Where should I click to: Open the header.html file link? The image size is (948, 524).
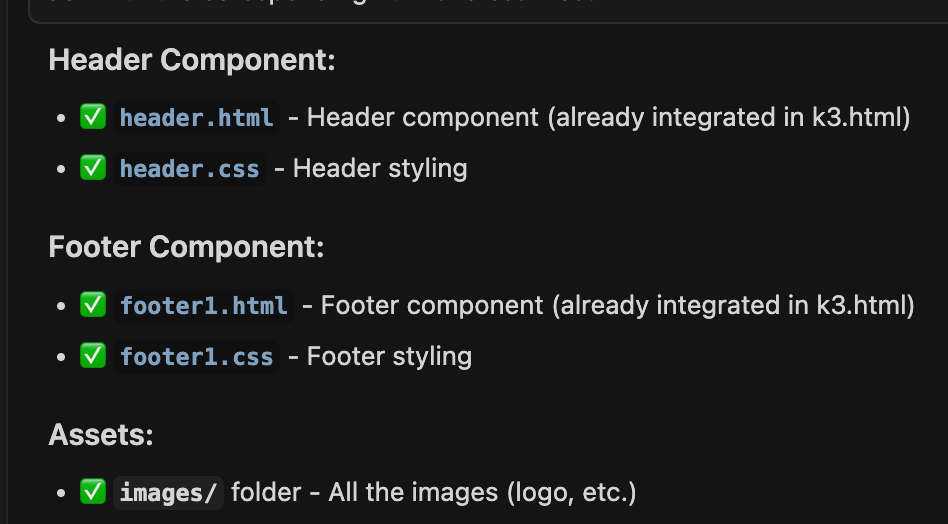pyautogui.click(x=196, y=118)
